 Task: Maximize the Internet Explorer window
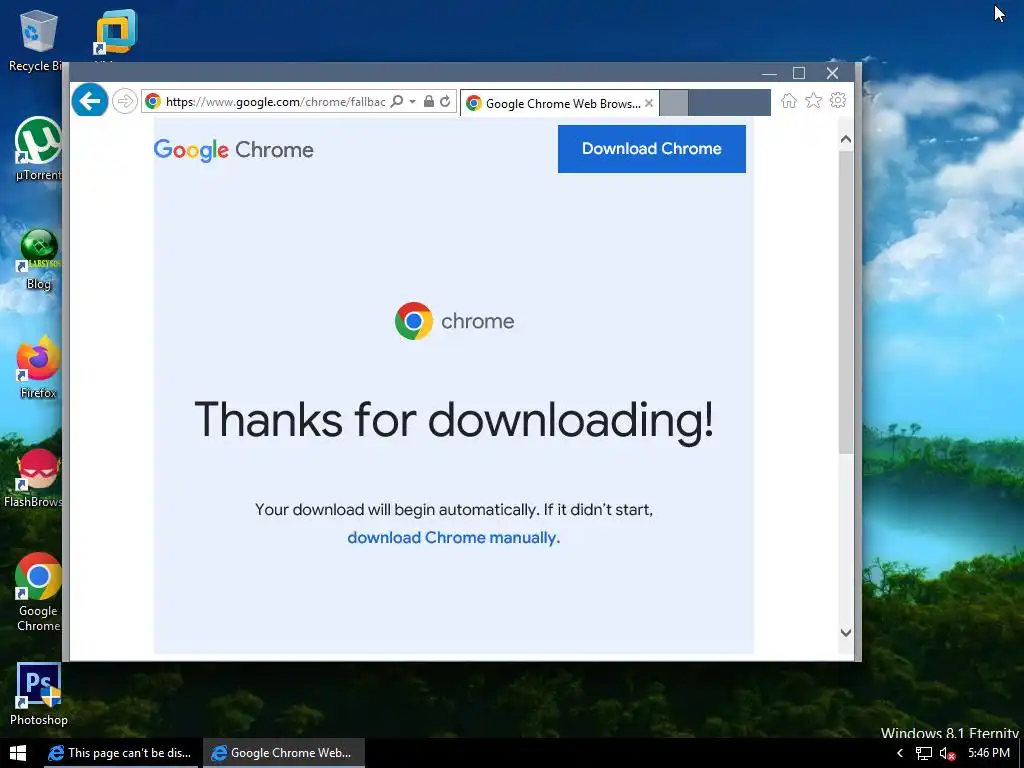(799, 72)
